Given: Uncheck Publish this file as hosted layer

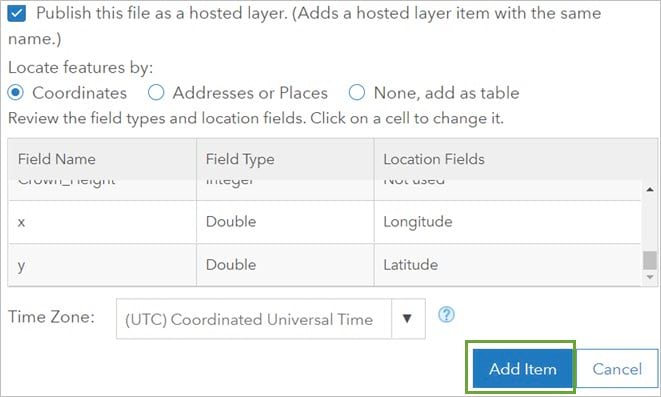Looking at the screenshot, I should click(16, 13).
